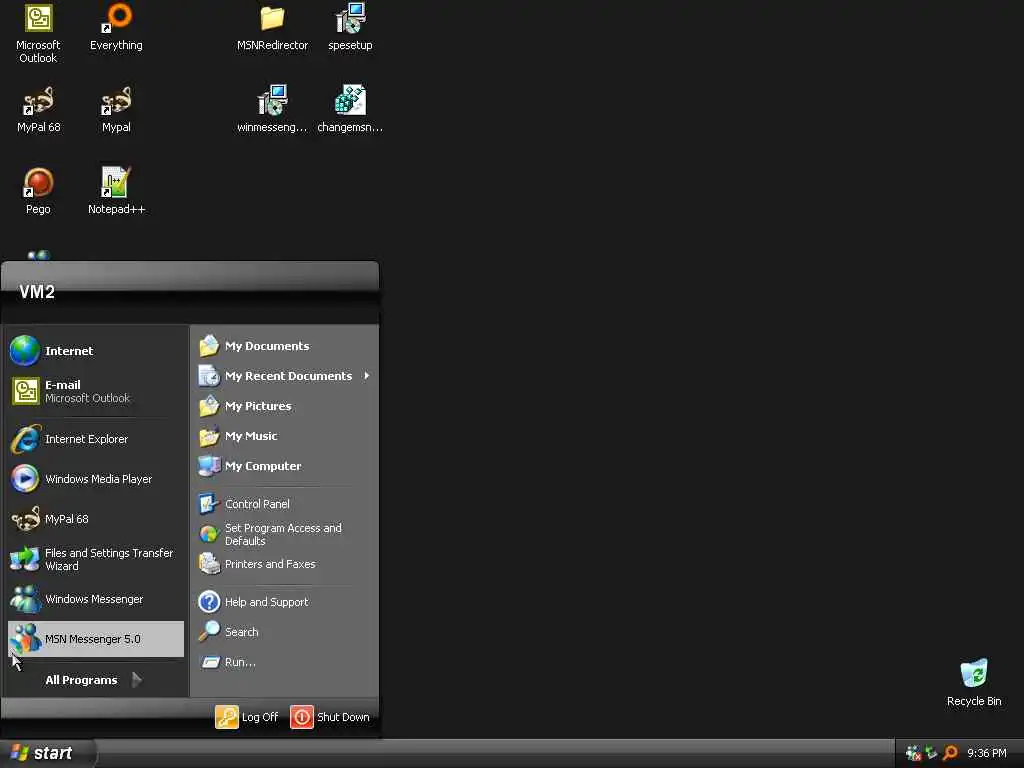Click the VM2 user name header
Viewport: 1024px width, 768px height.
37,292
